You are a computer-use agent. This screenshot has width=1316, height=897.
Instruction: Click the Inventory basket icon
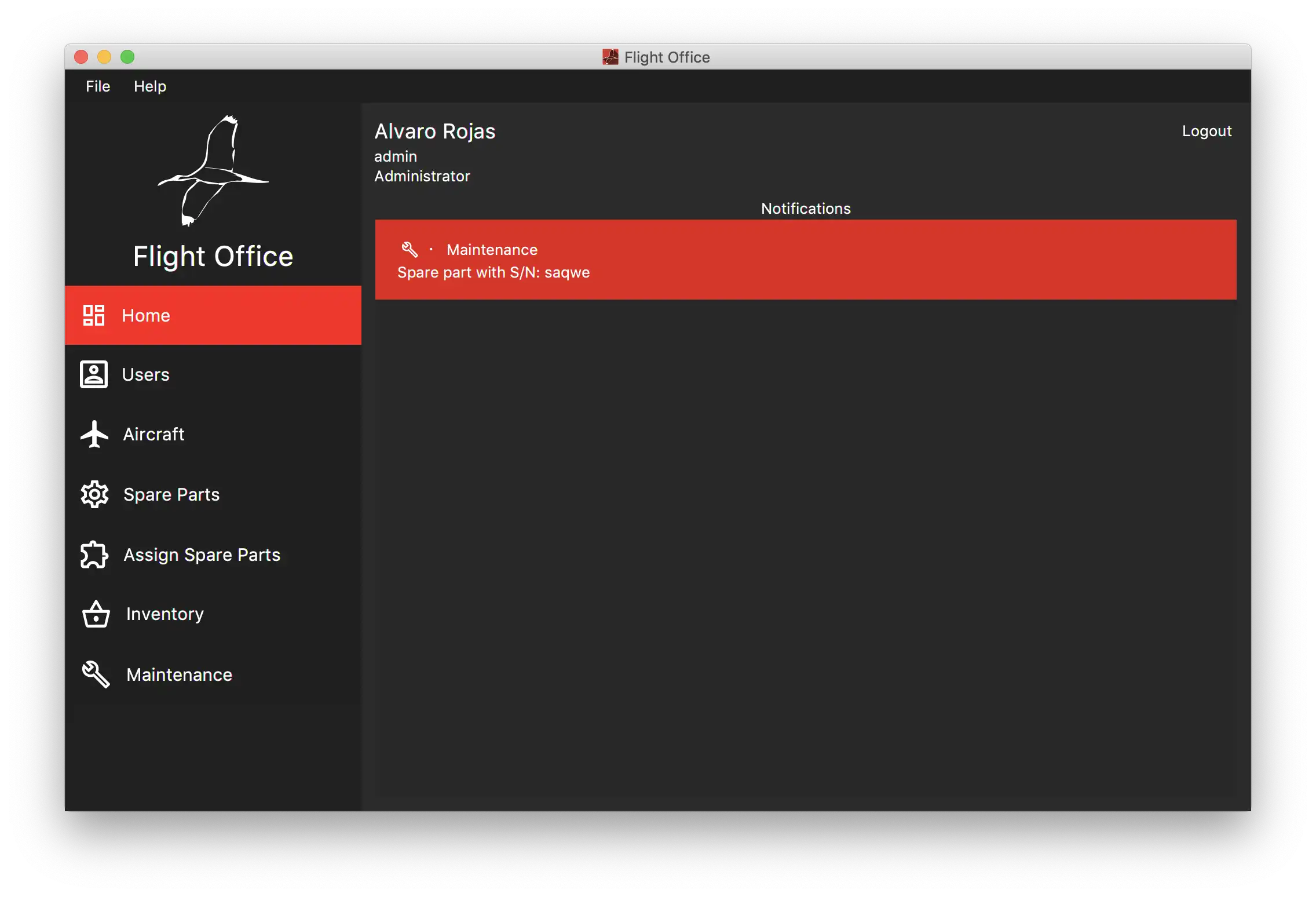[x=96, y=614]
